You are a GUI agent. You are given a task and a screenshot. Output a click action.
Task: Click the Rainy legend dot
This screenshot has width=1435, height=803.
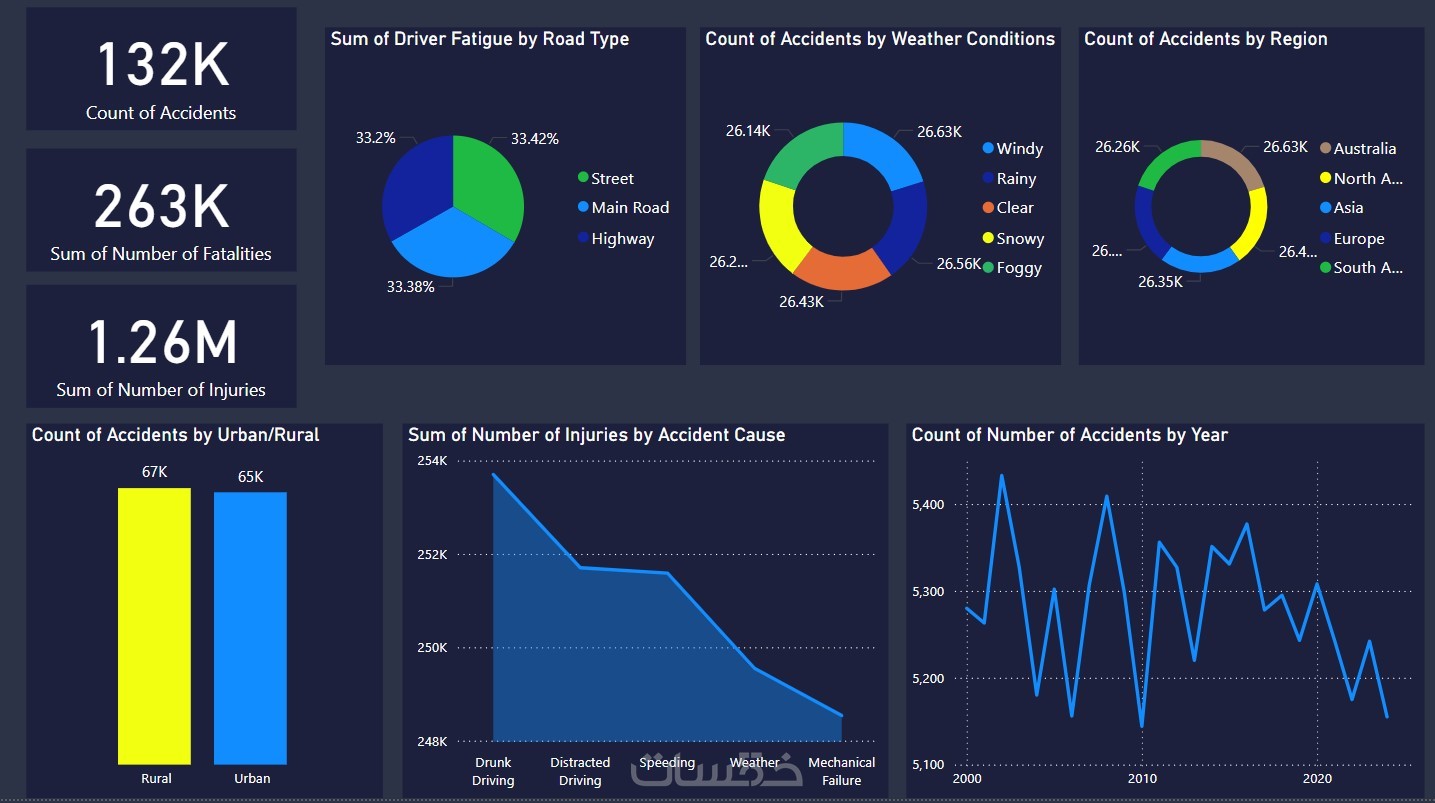click(x=988, y=178)
